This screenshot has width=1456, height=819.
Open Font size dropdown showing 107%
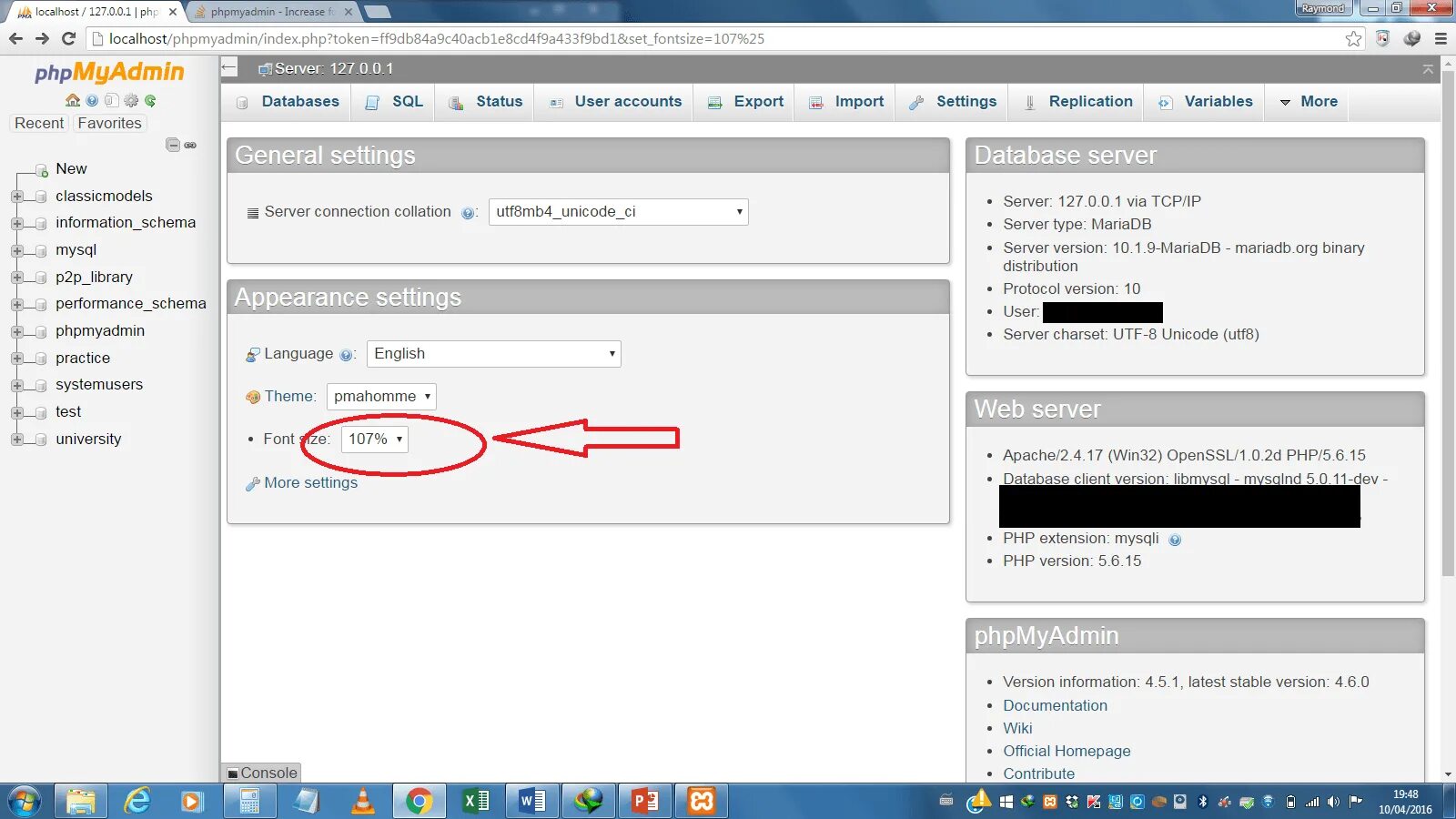[x=375, y=440]
